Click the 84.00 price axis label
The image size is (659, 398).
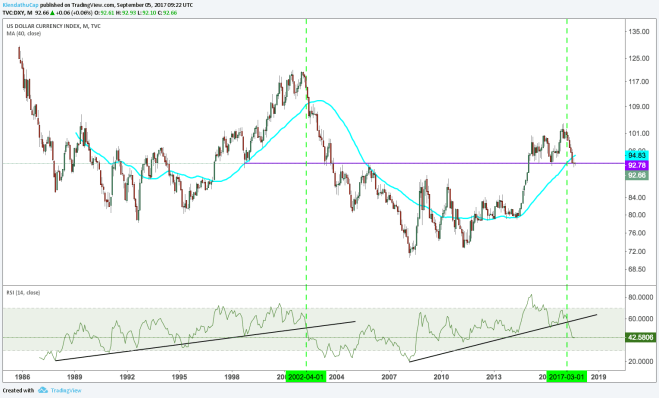[x=638, y=197]
